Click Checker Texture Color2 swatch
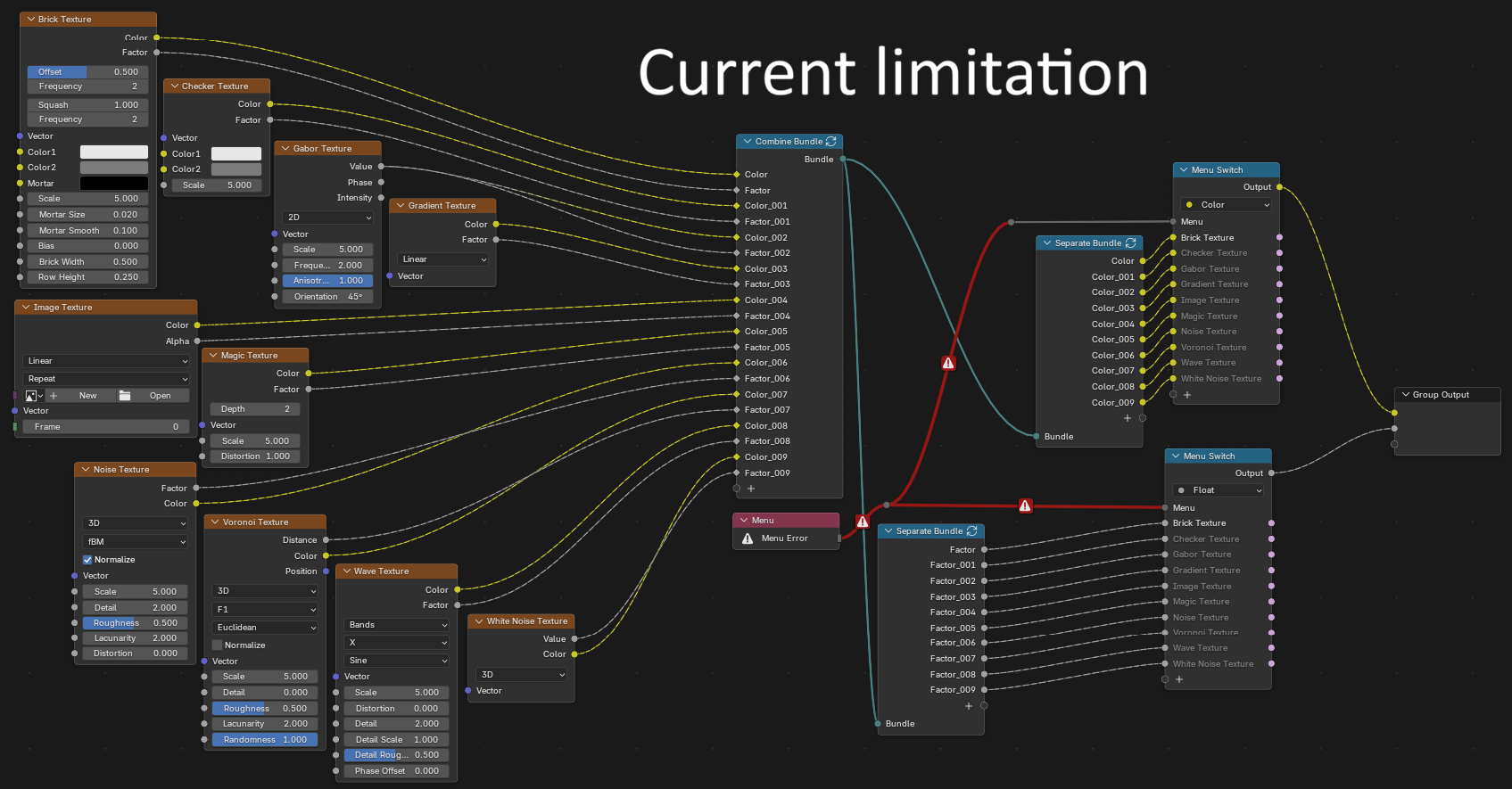Image resolution: width=1512 pixels, height=789 pixels. pyautogui.click(x=236, y=169)
